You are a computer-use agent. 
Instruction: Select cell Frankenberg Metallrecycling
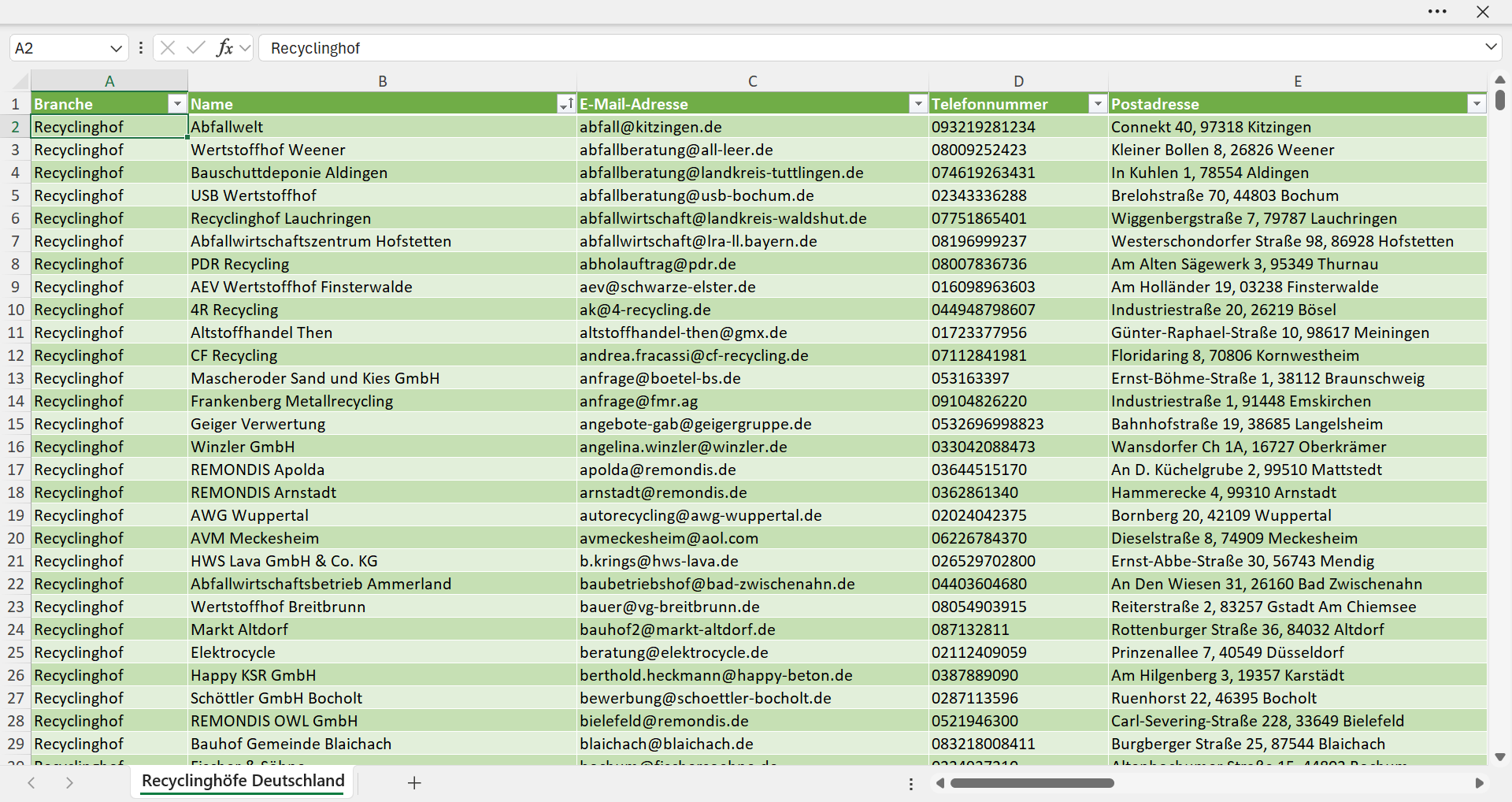[x=383, y=401]
